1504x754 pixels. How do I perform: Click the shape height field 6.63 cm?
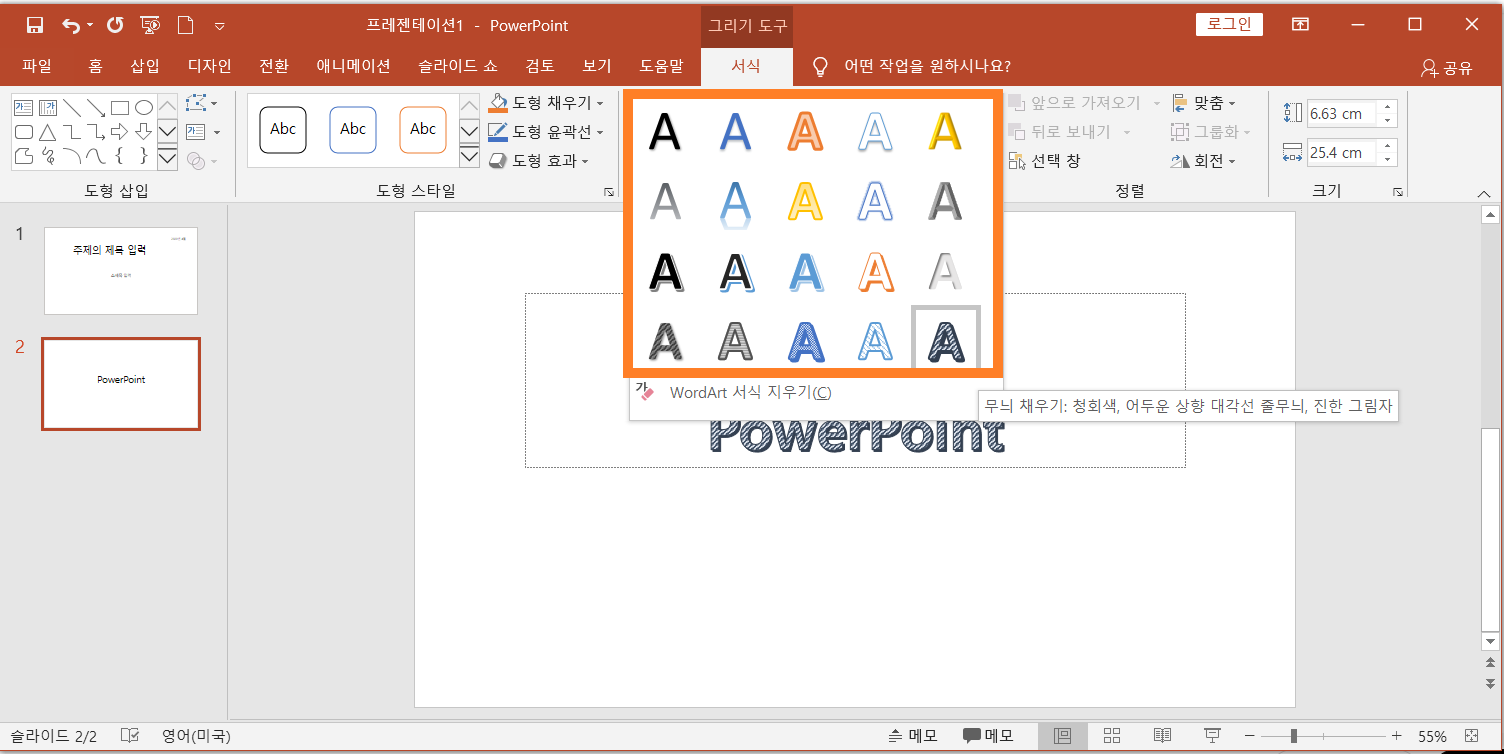[1342, 114]
